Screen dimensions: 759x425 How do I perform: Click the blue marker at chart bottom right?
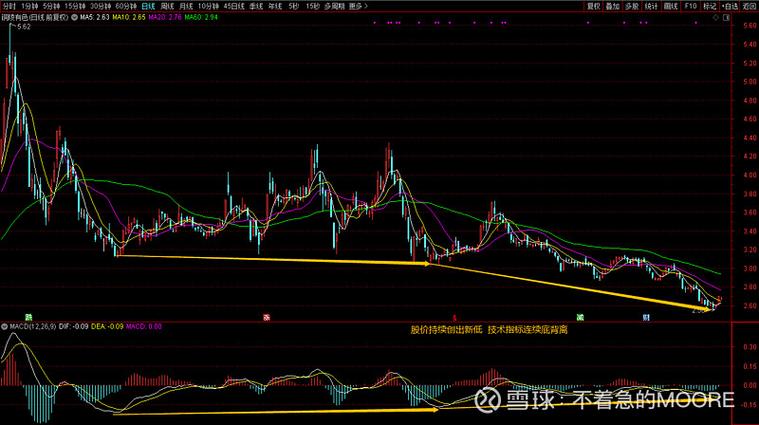pos(647,315)
